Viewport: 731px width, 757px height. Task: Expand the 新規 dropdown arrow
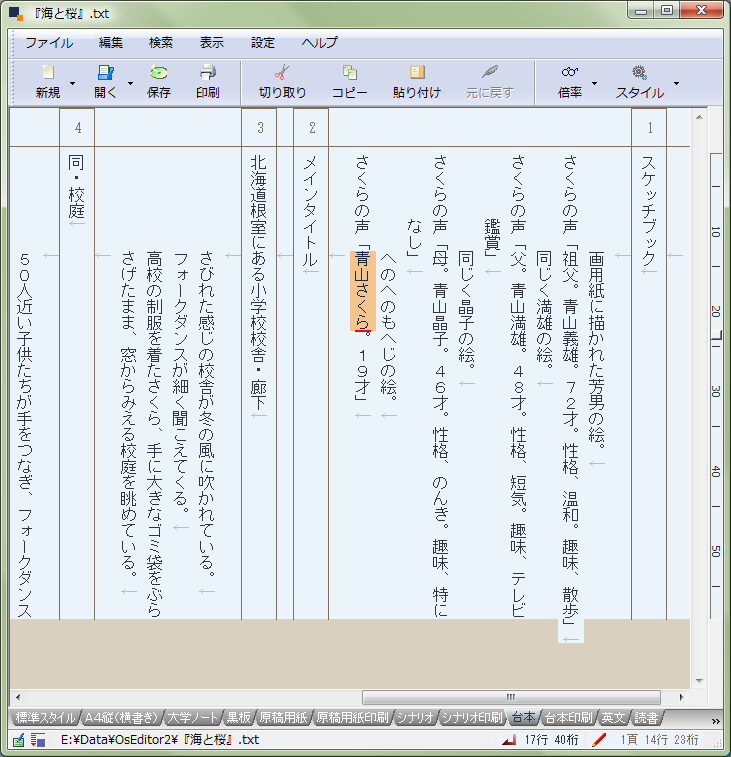pyautogui.click(x=72, y=83)
